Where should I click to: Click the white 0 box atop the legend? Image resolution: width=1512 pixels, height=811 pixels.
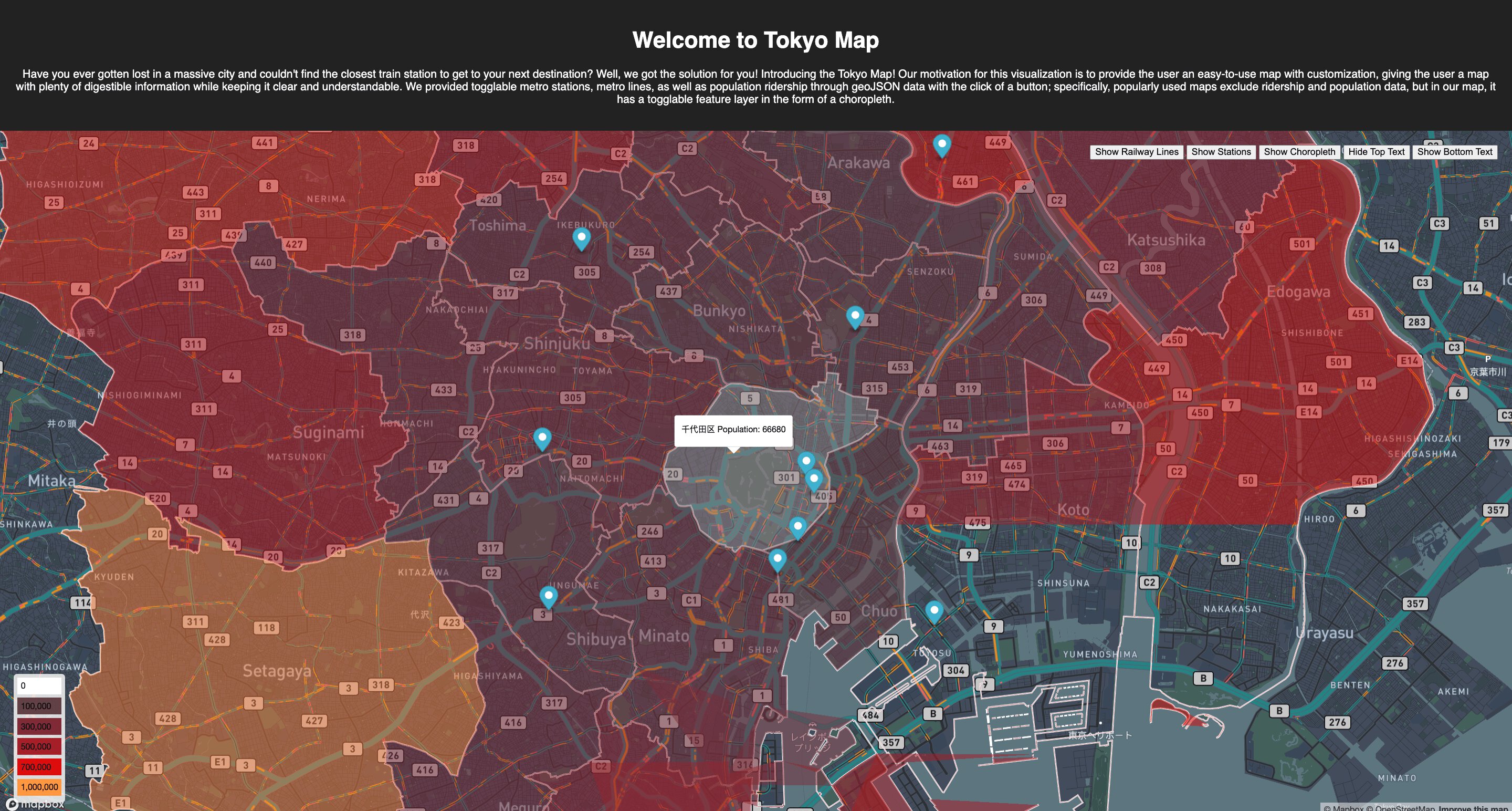[39, 685]
